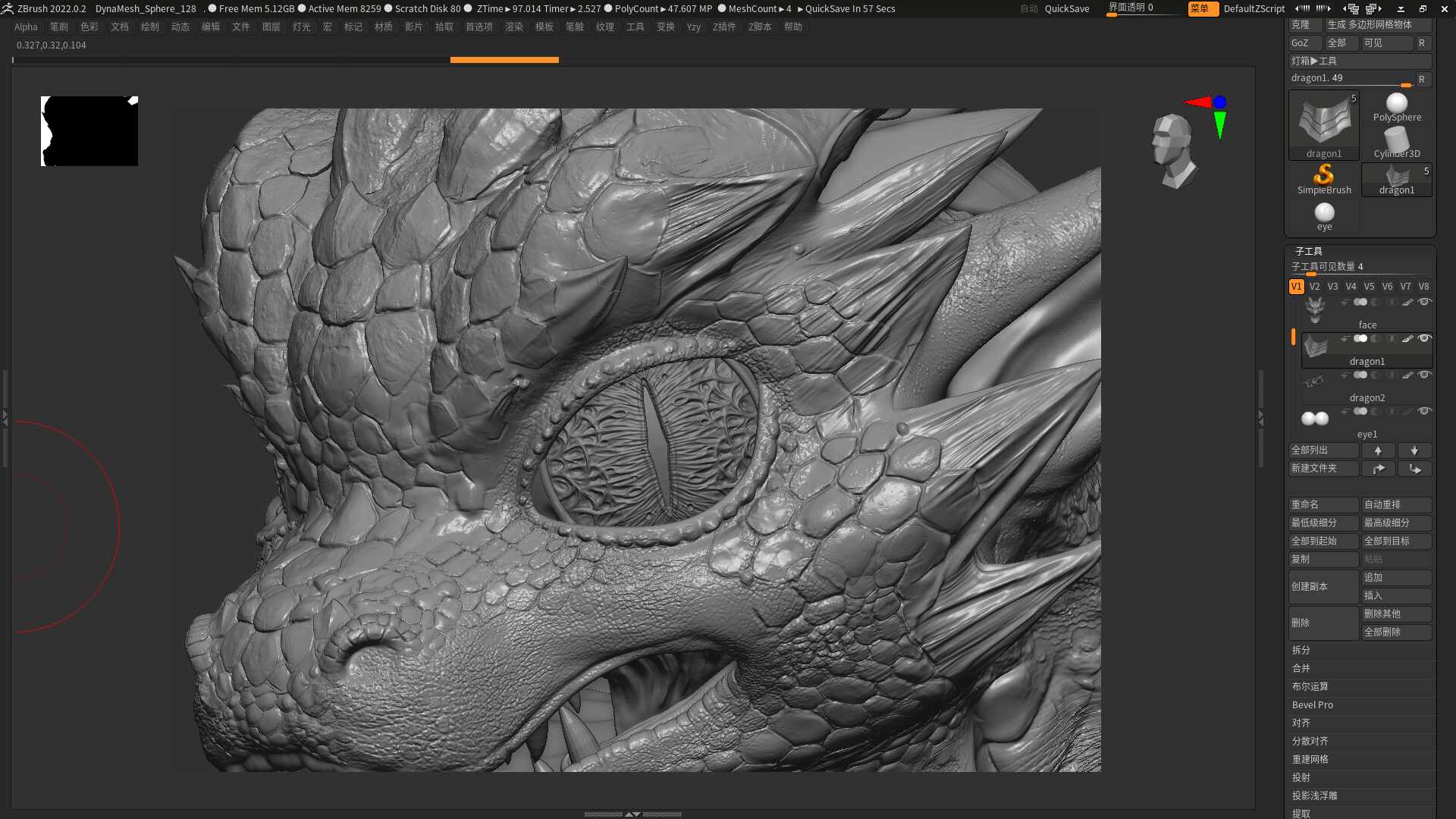This screenshot has height=819, width=1456.
Task: Click the orange timeline bar above canvas
Action: [504, 59]
